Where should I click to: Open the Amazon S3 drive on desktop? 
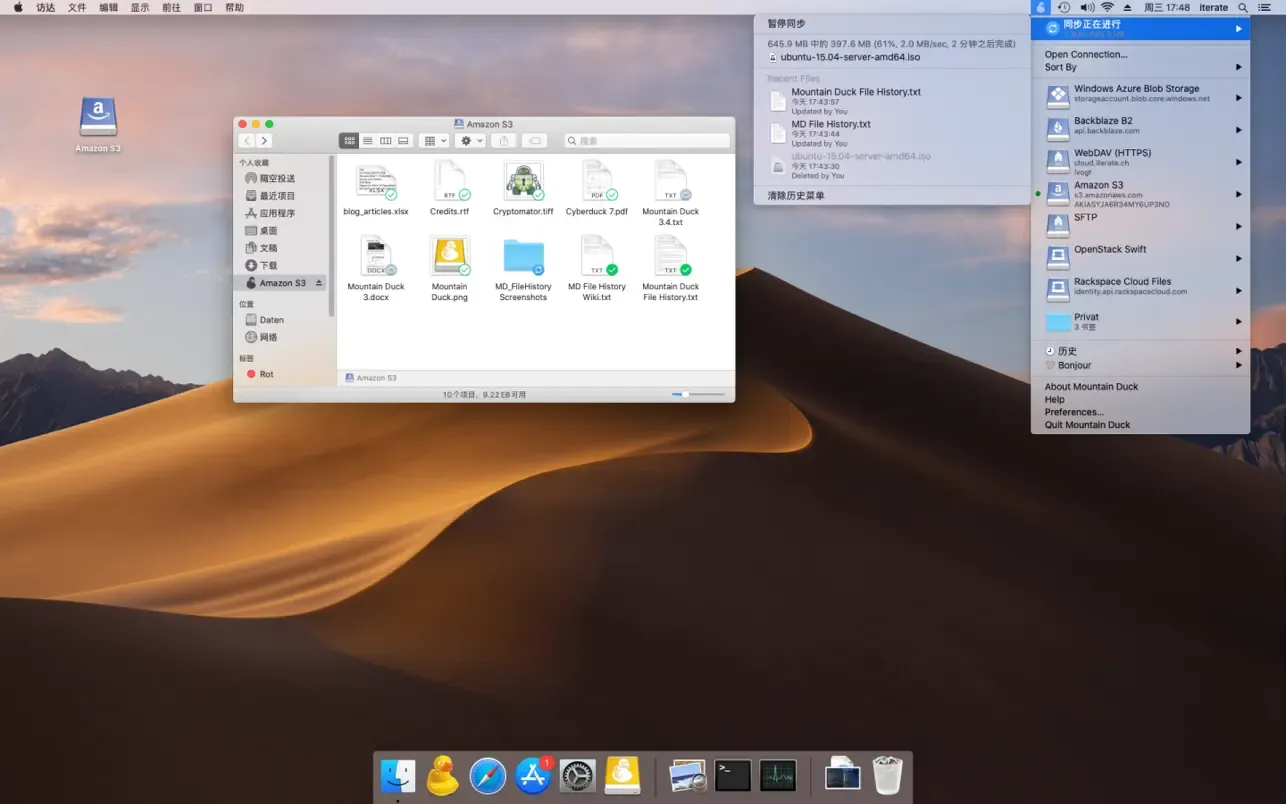[98, 118]
